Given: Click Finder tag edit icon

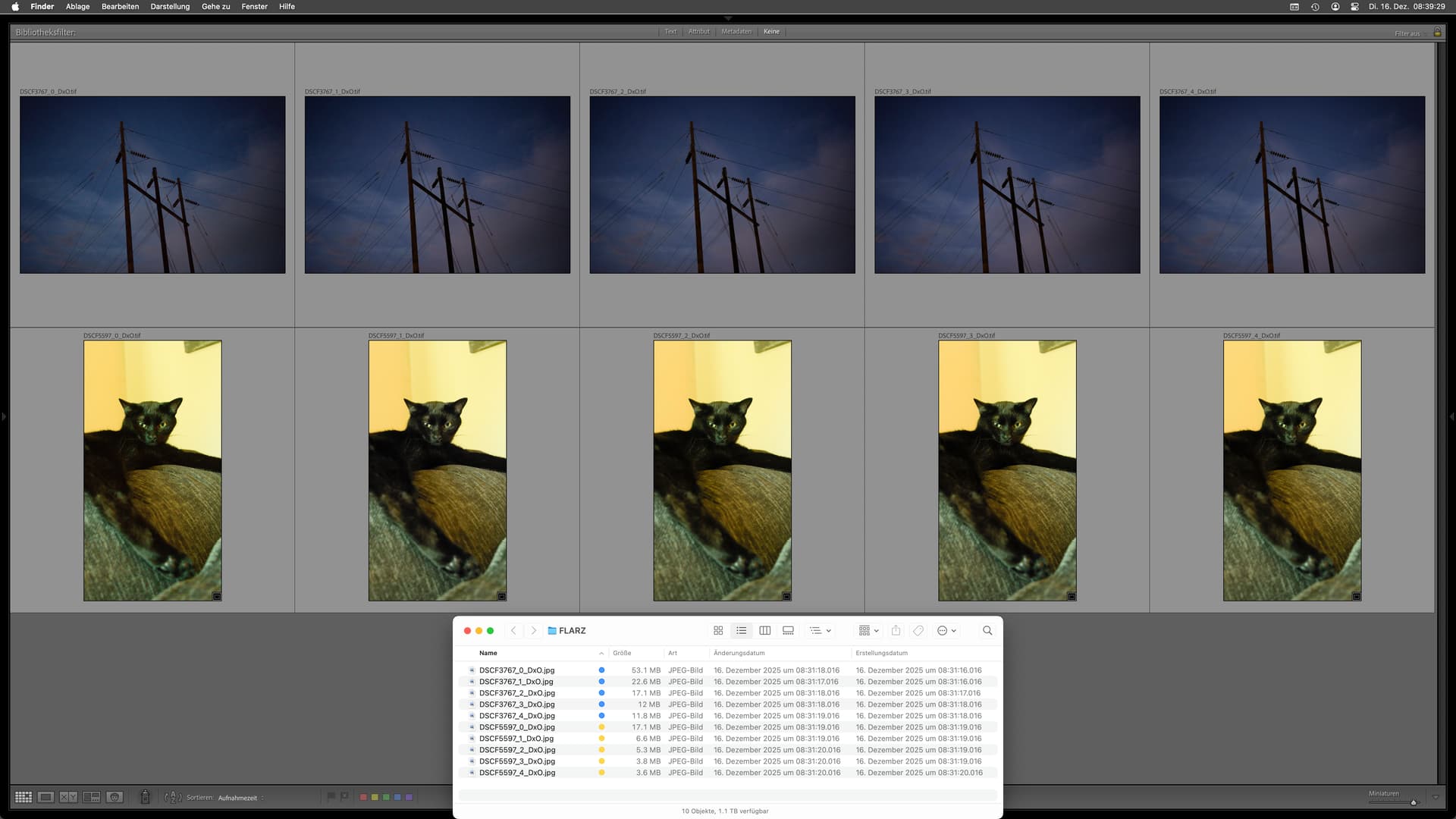Looking at the screenshot, I should (x=918, y=630).
